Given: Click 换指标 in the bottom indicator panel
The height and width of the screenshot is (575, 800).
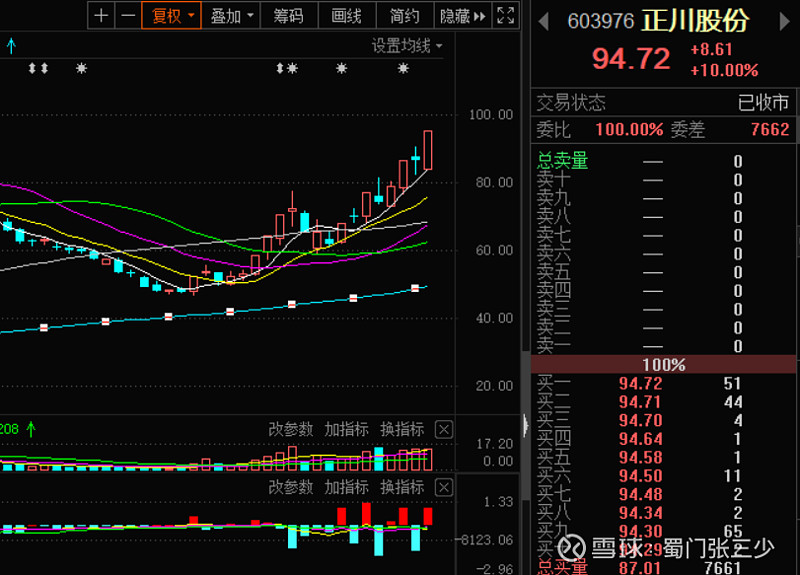Looking at the screenshot, I should coord(402,487).
